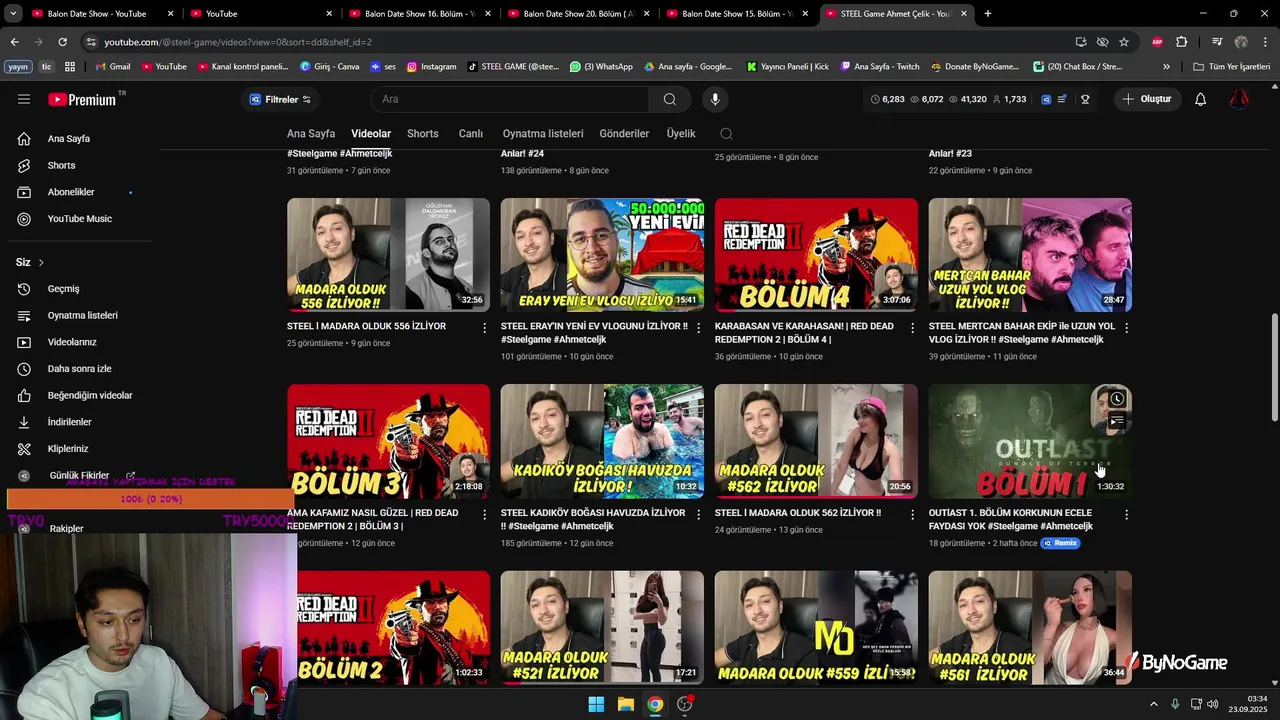Go back with browser back arrow
Viewport: 1280px width, 720px height.
tap(14, 42)
